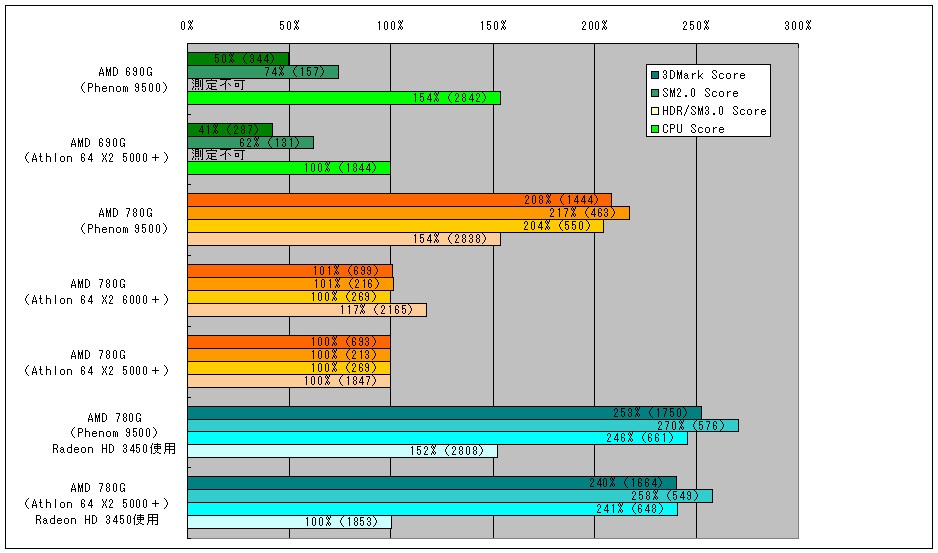Select 'AMD 780G (Phenom 9500) Radeon HD 3450' label
This screenshot has height=553, width=938.
(114, 433)
